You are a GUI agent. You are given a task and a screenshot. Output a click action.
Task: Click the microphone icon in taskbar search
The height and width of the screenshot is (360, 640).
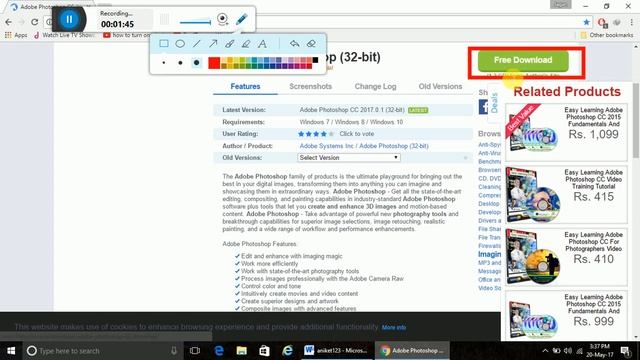(174, 351)
